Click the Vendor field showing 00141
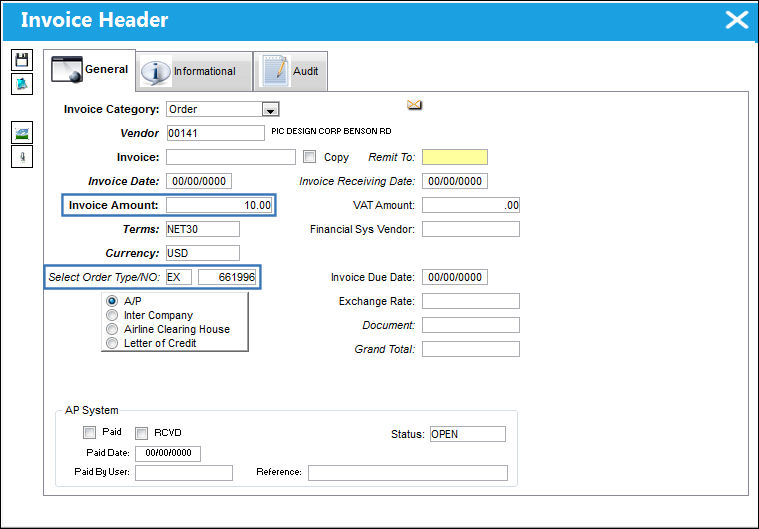The width and height of the screenshot is (759, 529). pos(215,133)
